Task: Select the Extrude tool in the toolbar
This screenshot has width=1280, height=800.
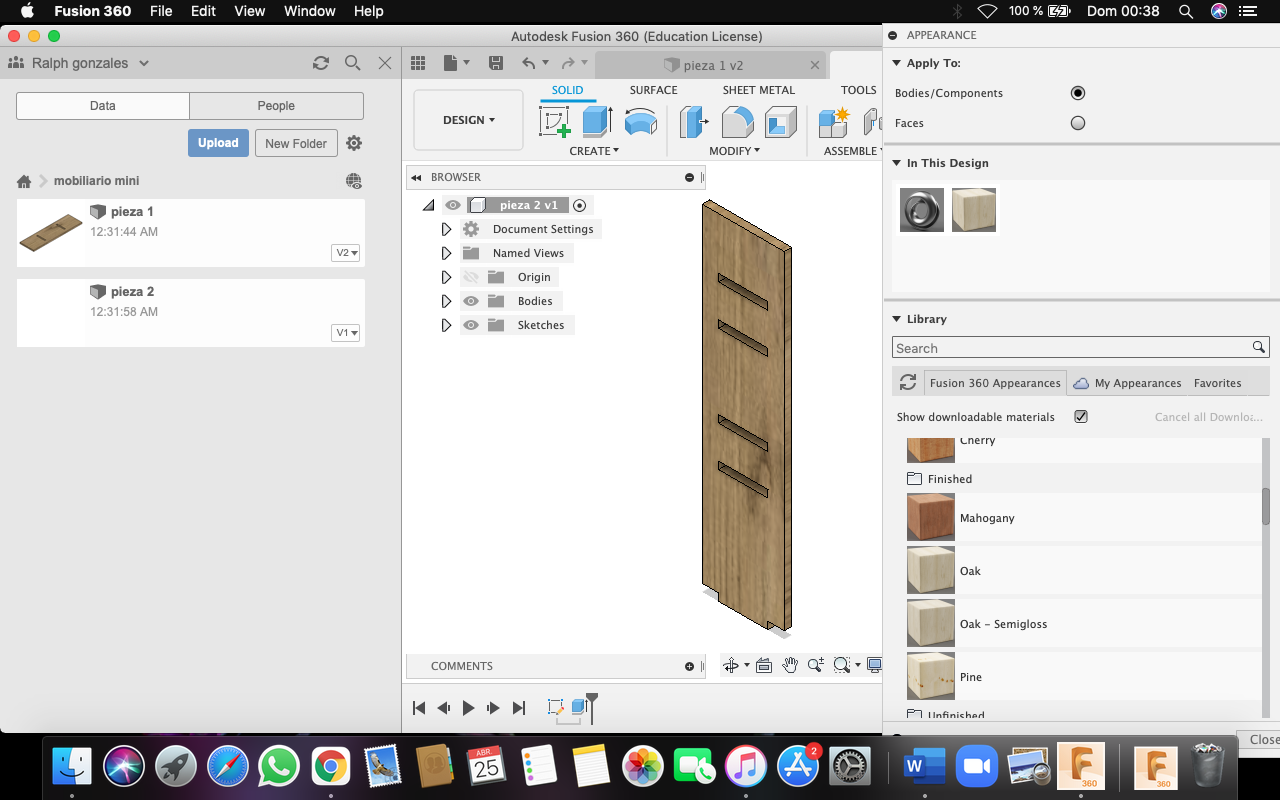Action: pyautogui.click(x=597, y=121)
